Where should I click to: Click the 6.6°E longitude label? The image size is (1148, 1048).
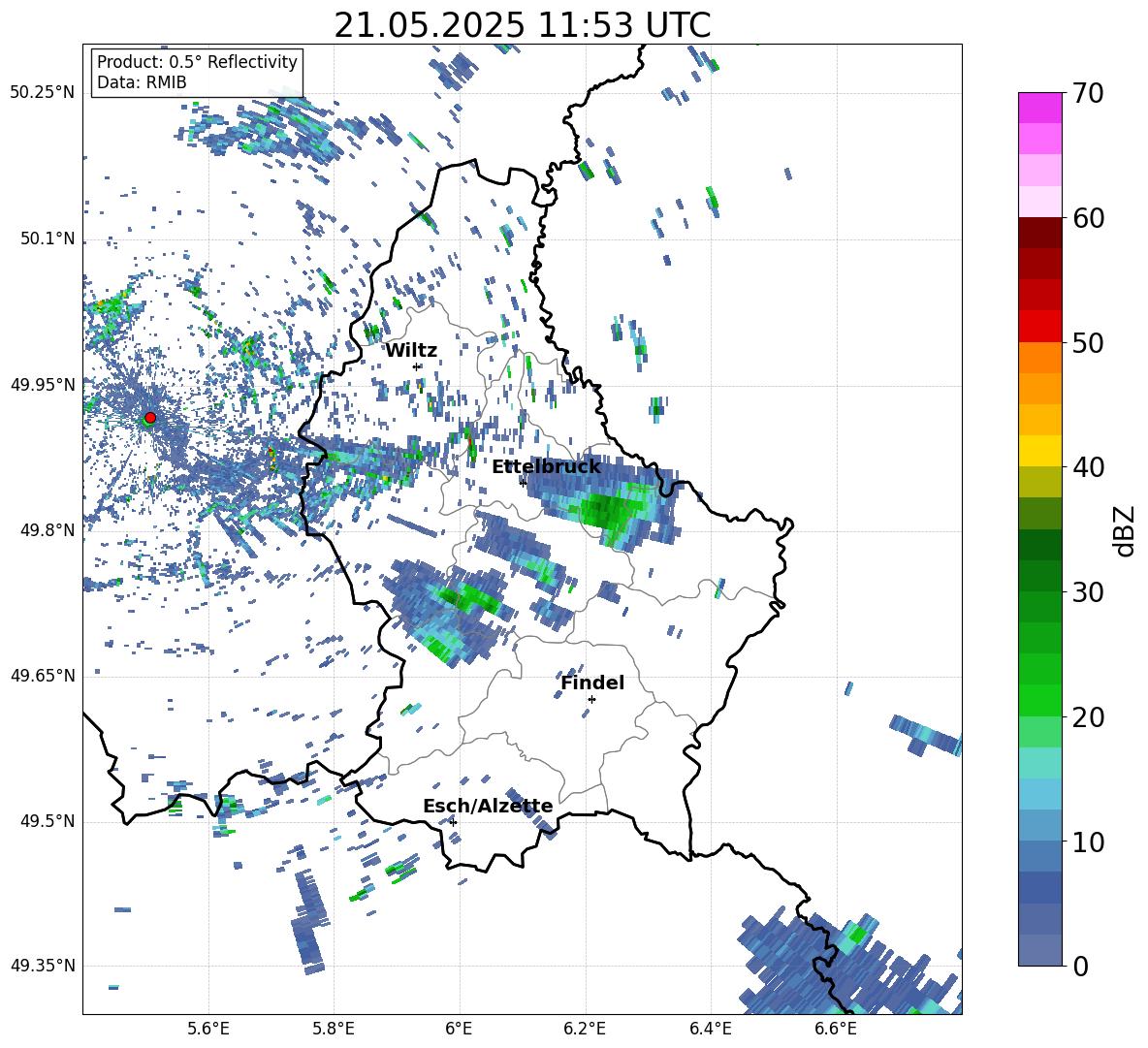[x=836, y=1029]
